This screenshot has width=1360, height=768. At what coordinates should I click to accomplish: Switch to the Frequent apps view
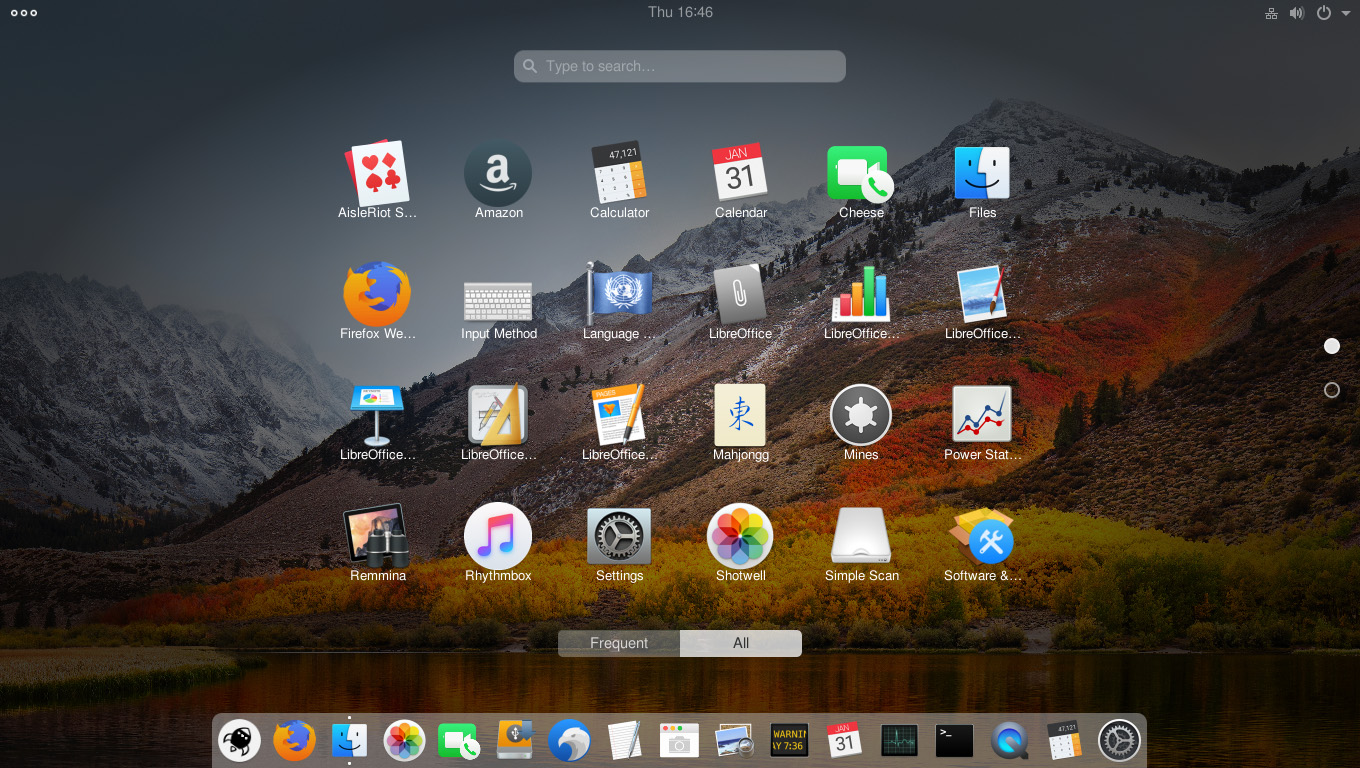click(x=619, y=643)
